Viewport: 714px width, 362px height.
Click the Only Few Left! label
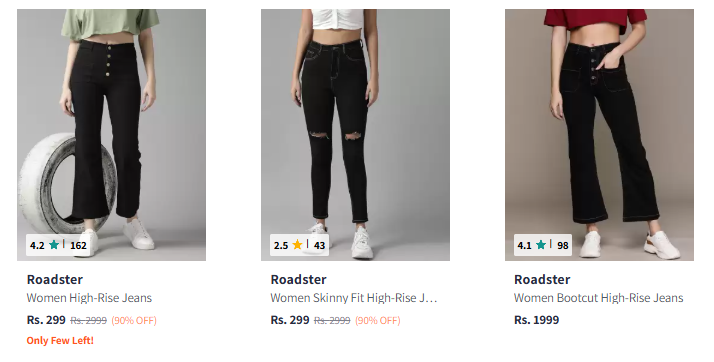pyautogui.click(x=60, y=341)
